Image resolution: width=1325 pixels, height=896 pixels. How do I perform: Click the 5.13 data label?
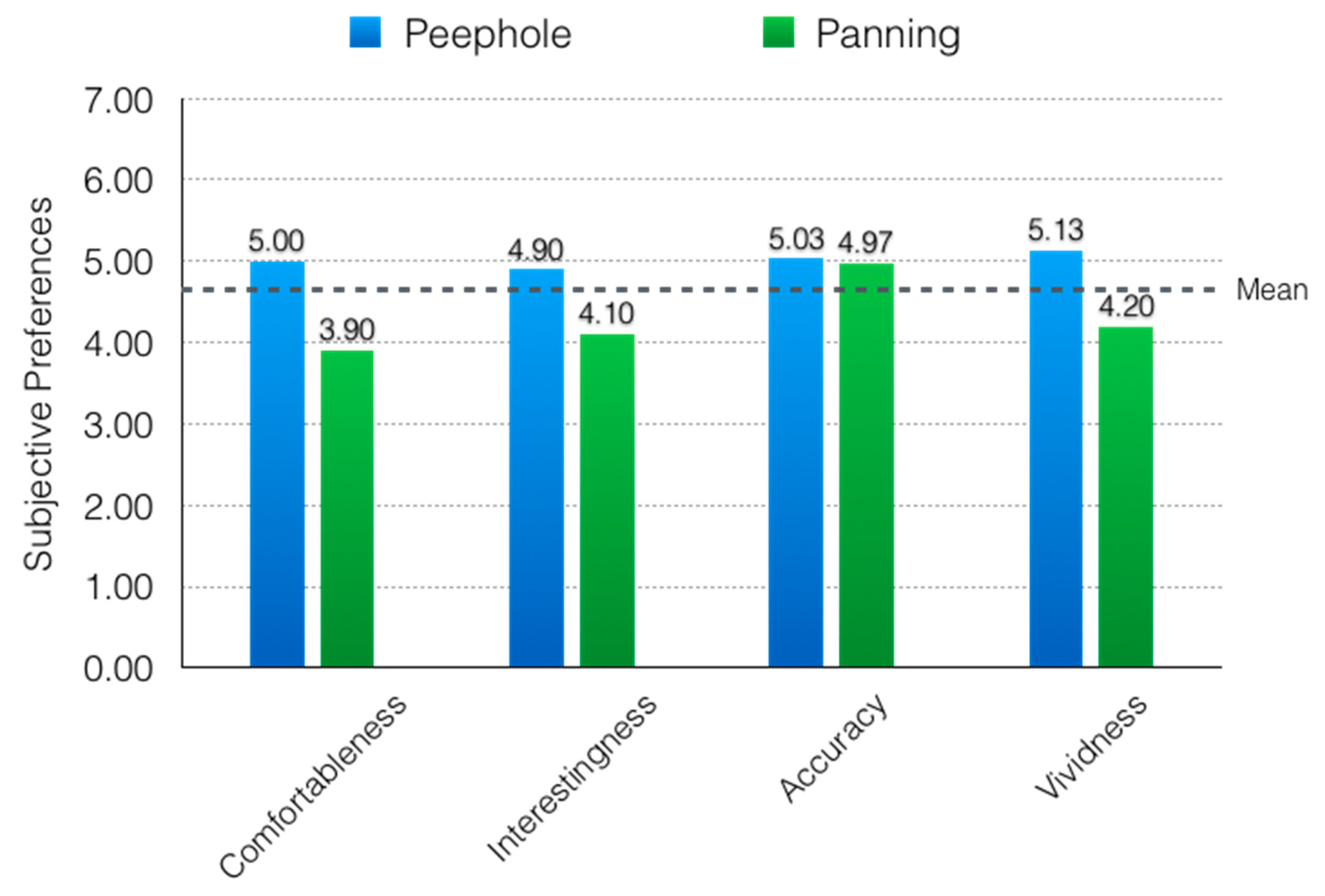1055,230
